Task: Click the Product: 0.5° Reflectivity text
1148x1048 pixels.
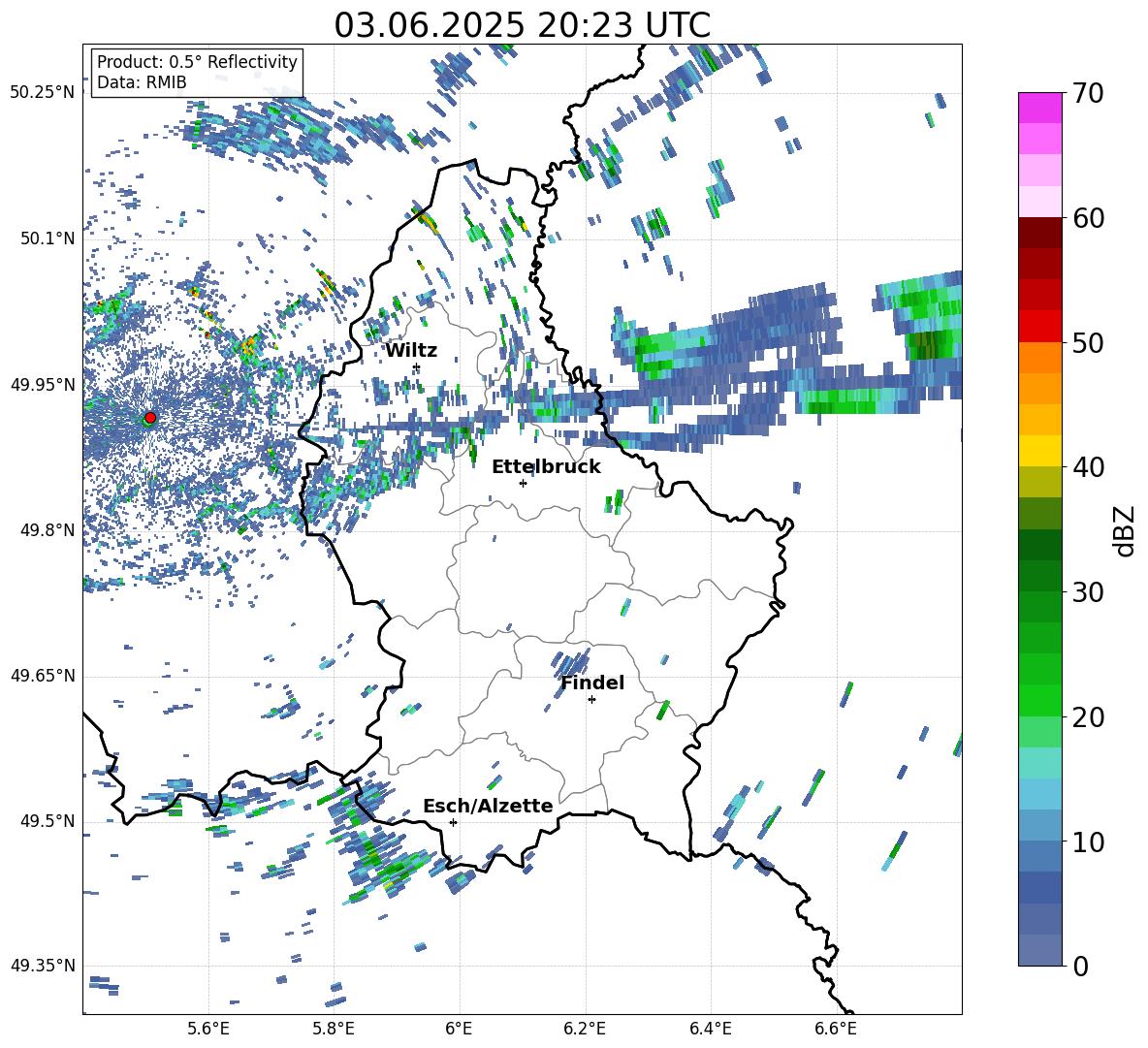Action: point(197,62)
